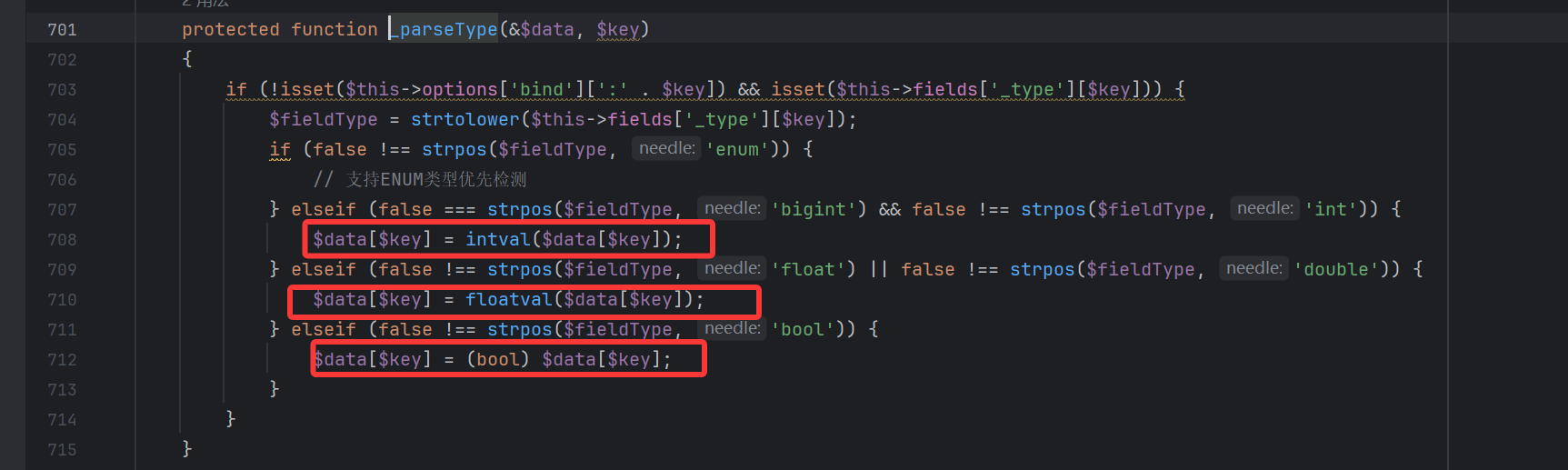The image size is (1568, 470).
Task: Click line number 701 in the gutter
Action: [62, 30]
